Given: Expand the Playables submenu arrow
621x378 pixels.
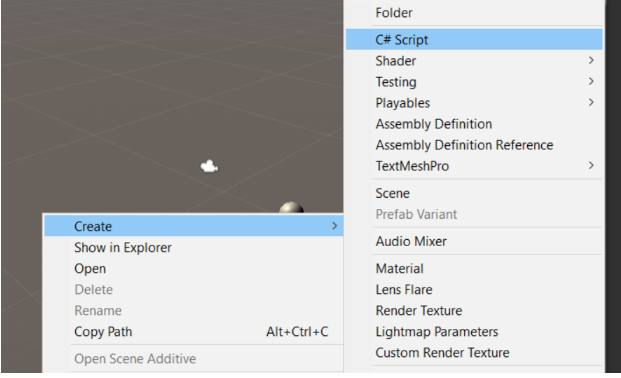Looking at the screenshot, I should (591, 102).
